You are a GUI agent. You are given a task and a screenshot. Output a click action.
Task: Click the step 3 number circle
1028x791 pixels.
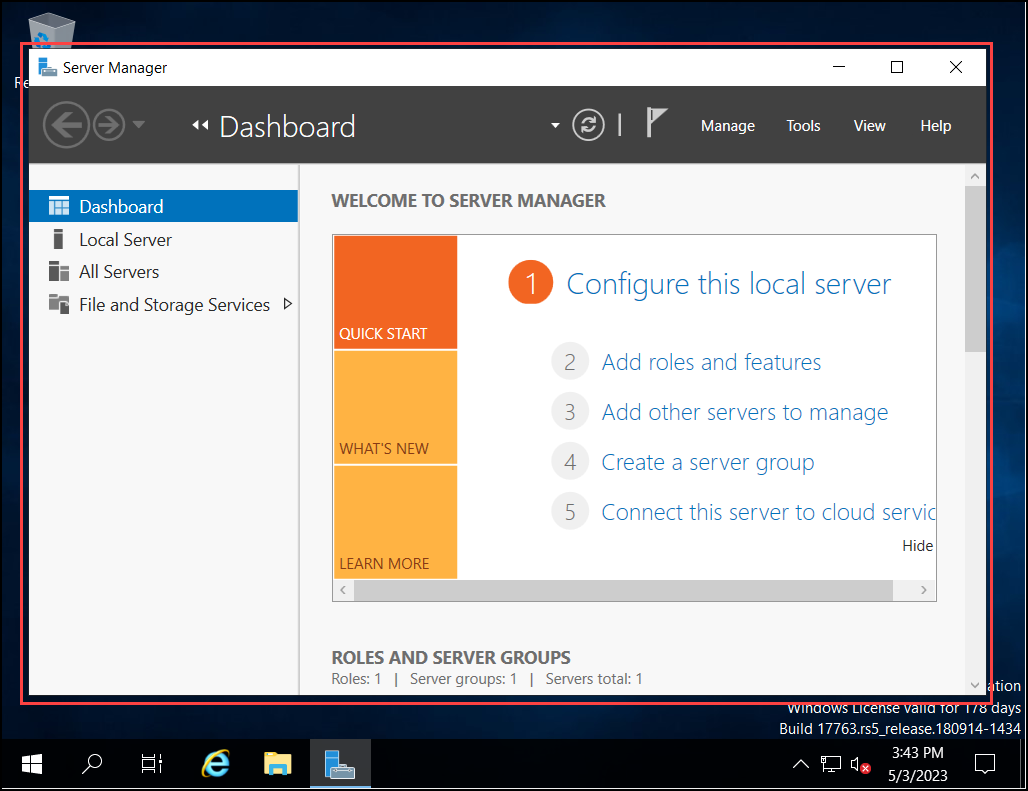pos(570,412)
